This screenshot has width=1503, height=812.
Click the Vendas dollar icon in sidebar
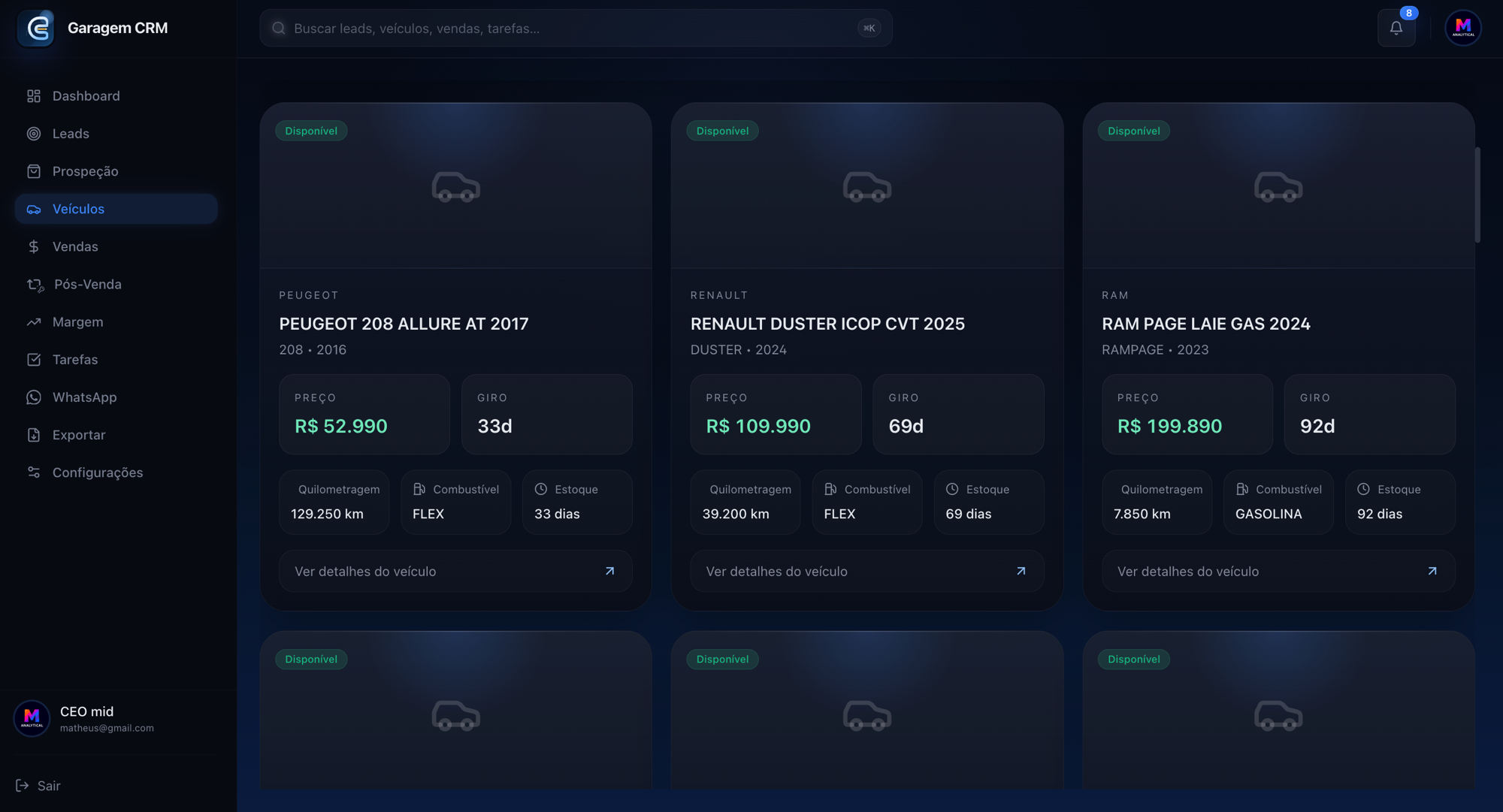(34, 246)
